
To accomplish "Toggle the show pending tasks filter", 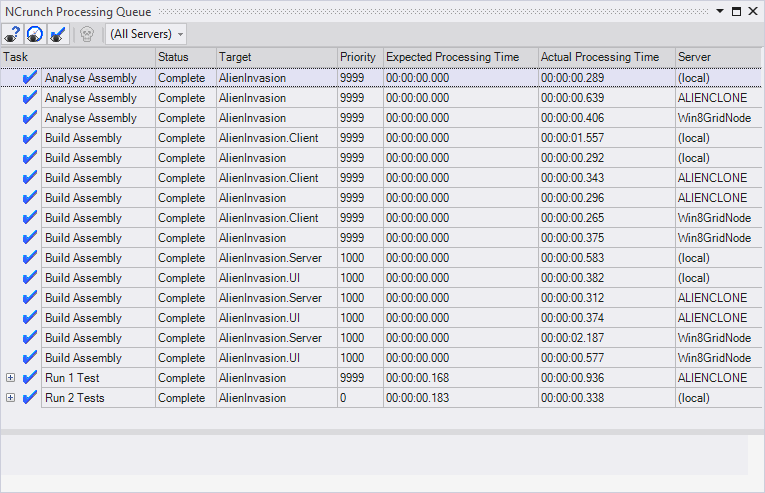I will point(14,34).
